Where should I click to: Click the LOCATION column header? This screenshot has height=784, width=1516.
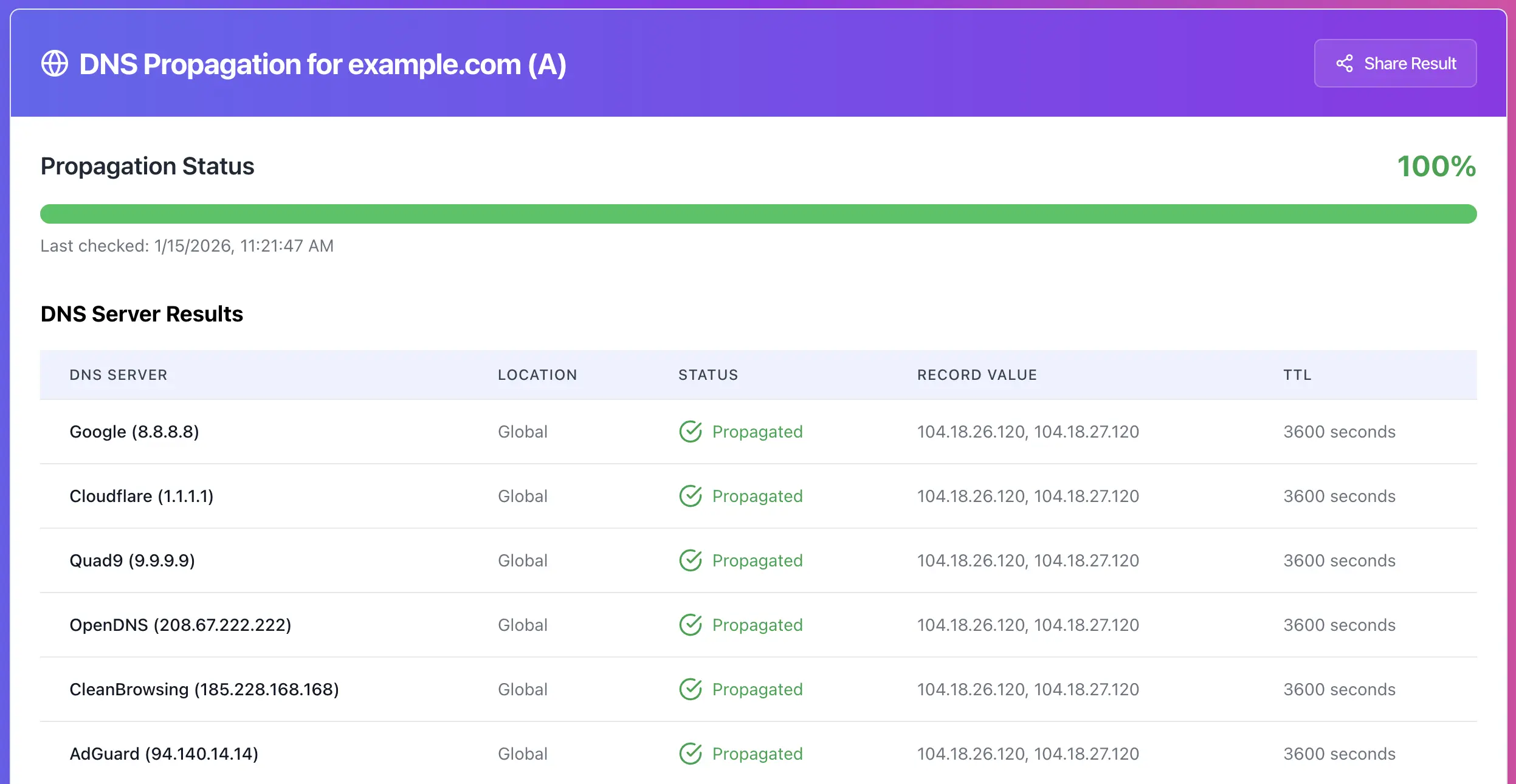[537, 375]
